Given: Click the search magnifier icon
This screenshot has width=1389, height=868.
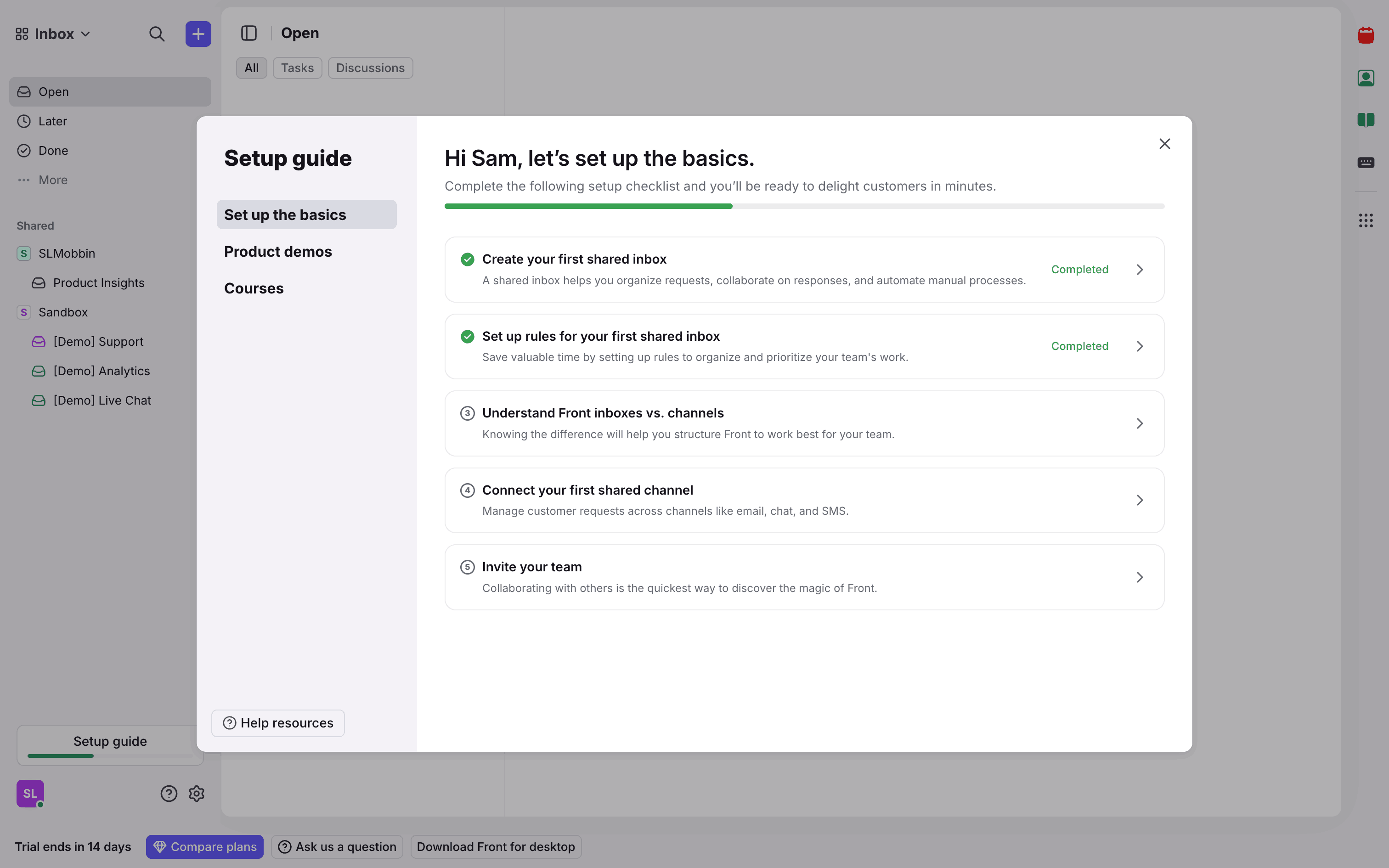Looking at the screenshot, I should (157, 34).
